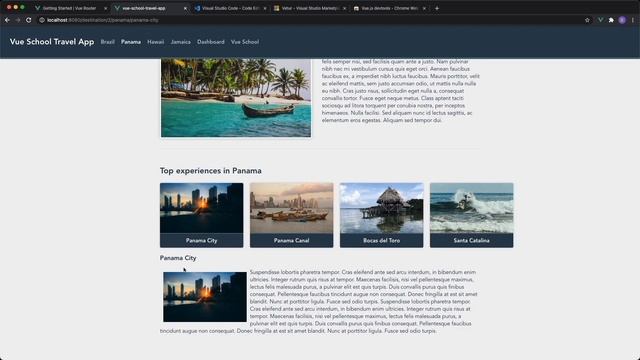Click the localhost address bar

310,20
